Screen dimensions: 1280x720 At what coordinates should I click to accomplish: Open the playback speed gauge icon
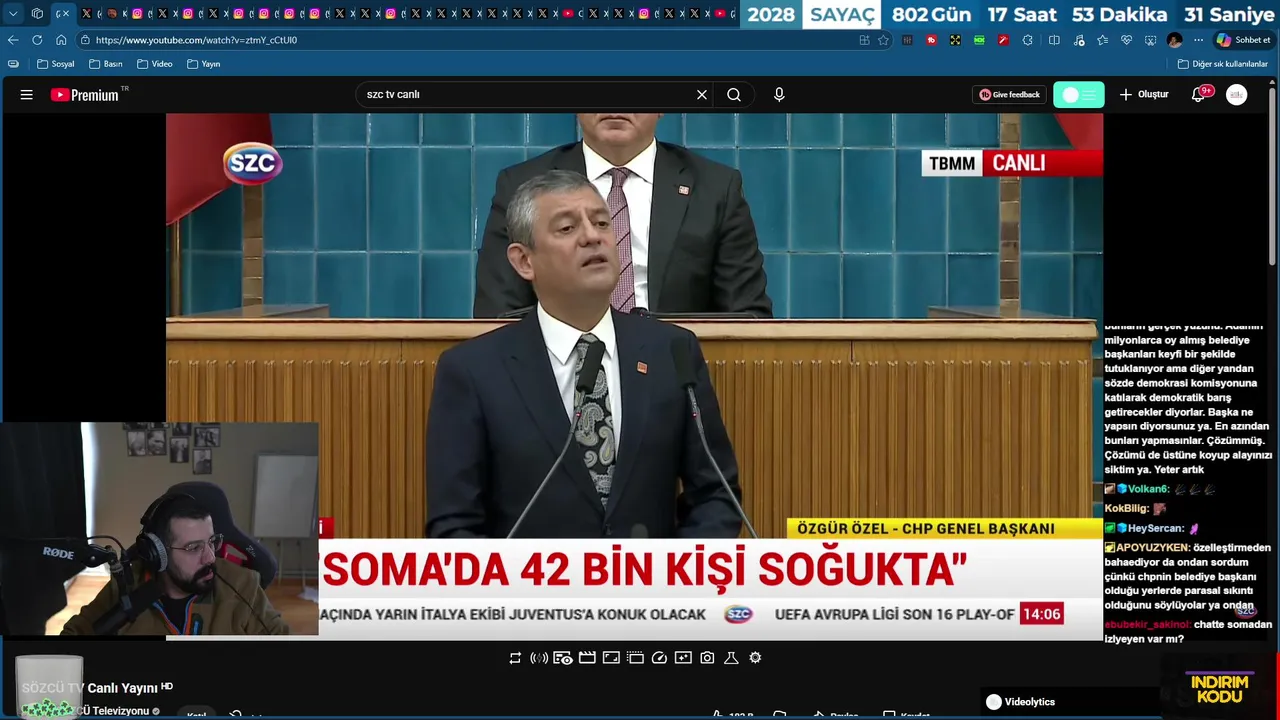click(x=659, y=658)
